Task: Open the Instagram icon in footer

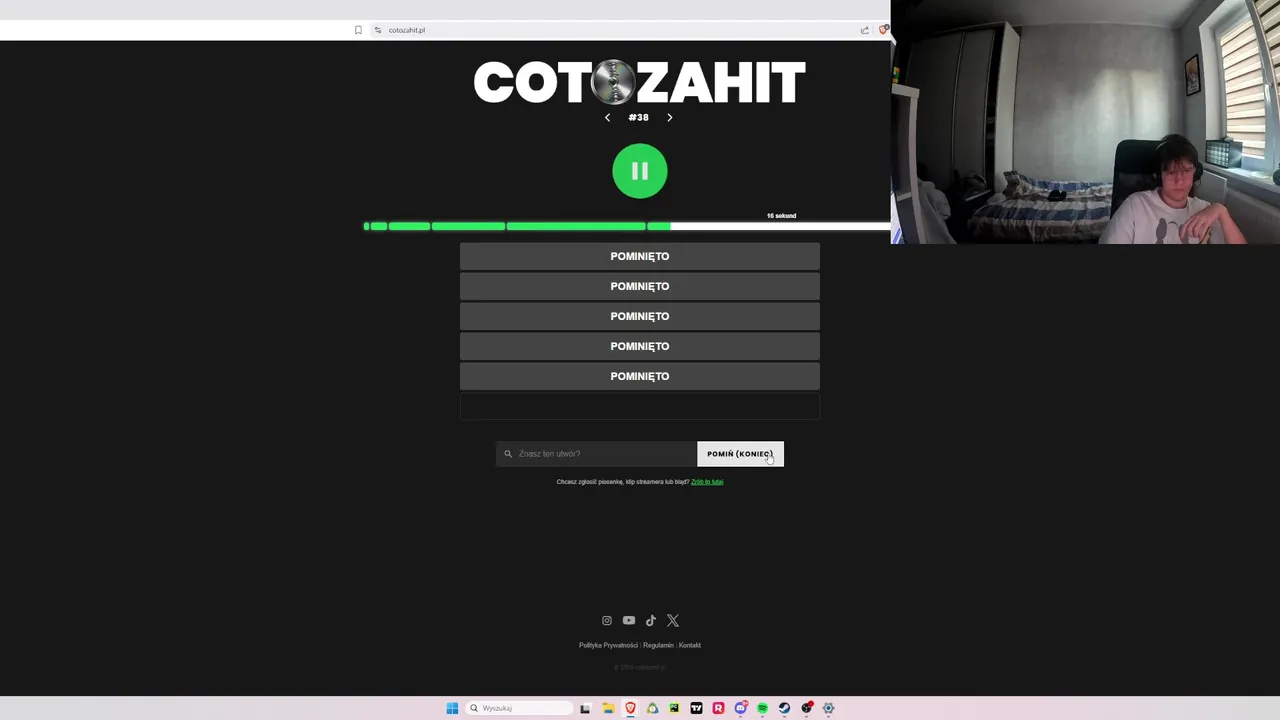Action: tap(606, 621)
